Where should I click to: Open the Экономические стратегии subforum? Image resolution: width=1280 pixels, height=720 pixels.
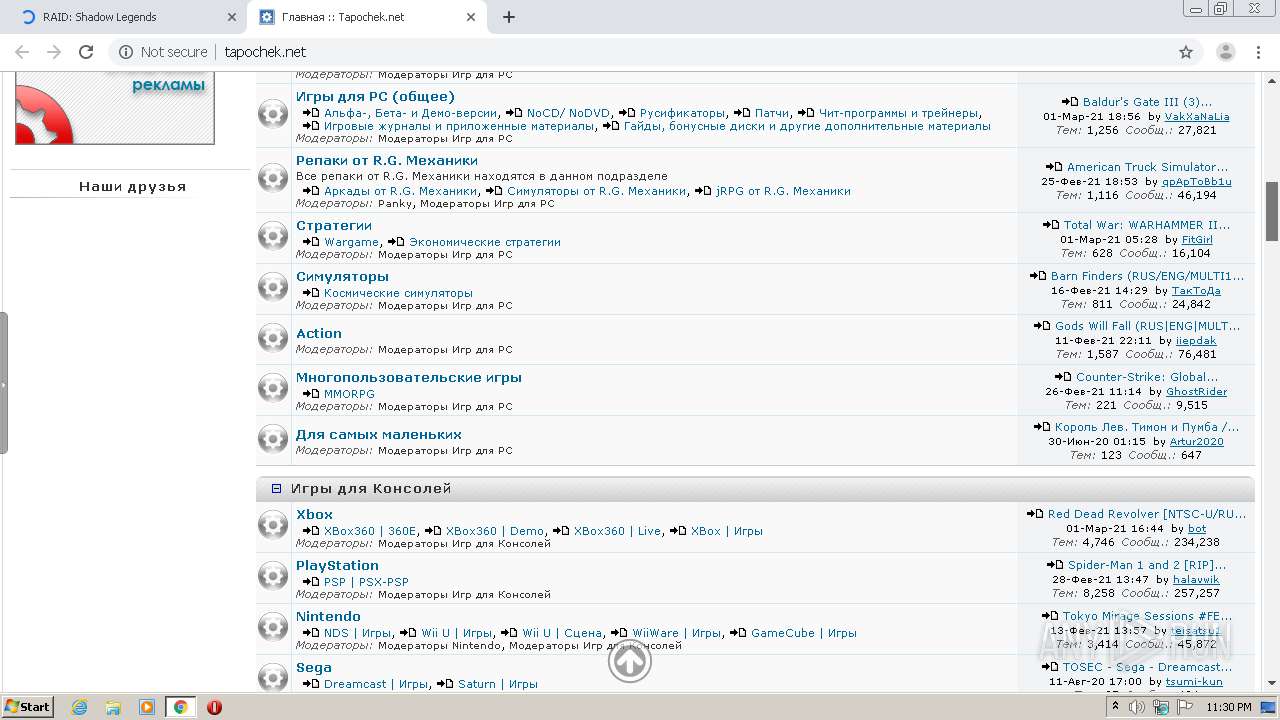point(485,242)
